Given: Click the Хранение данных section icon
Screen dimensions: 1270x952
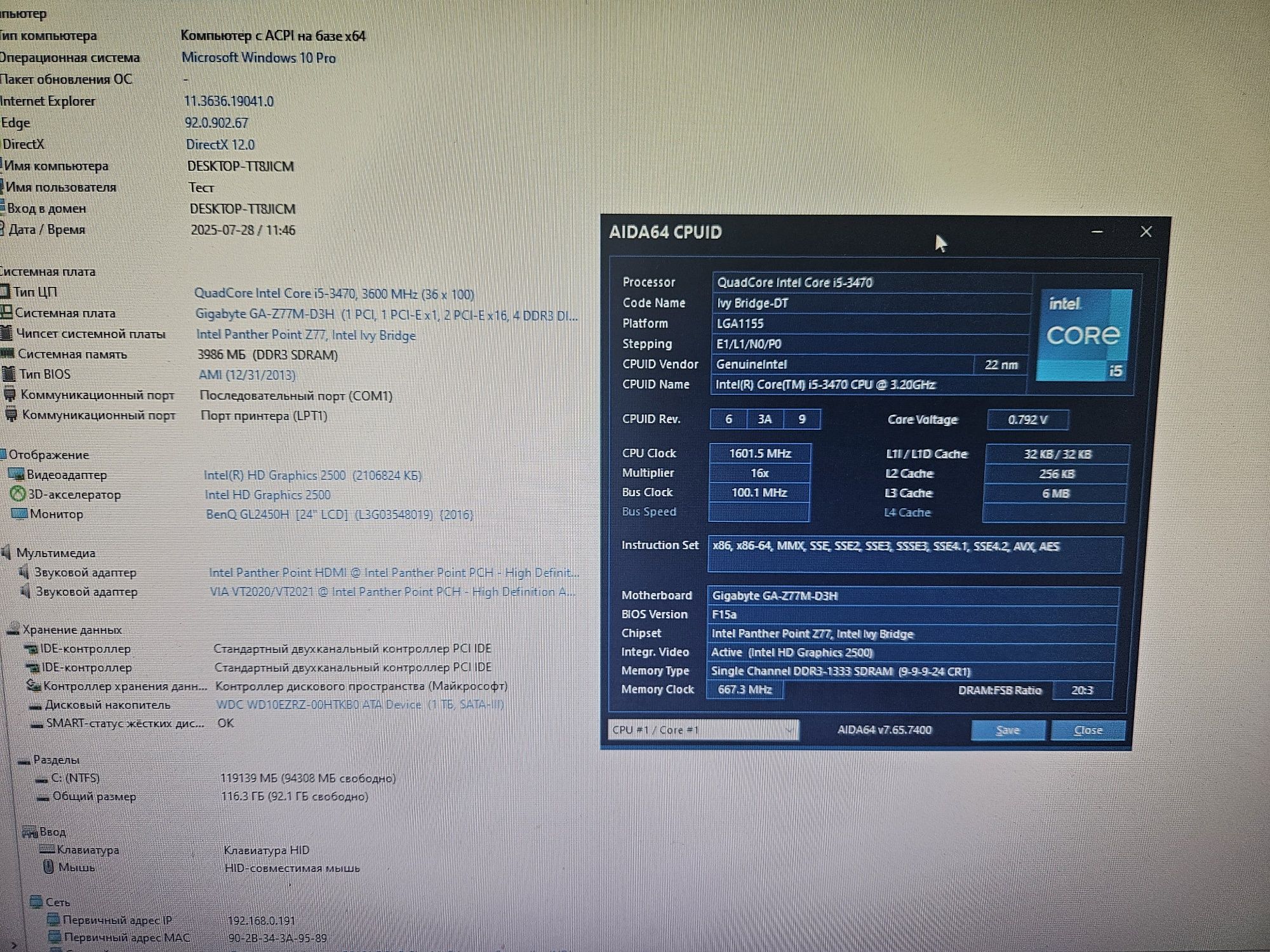Looking at the screenshot, I should [13, 630].
